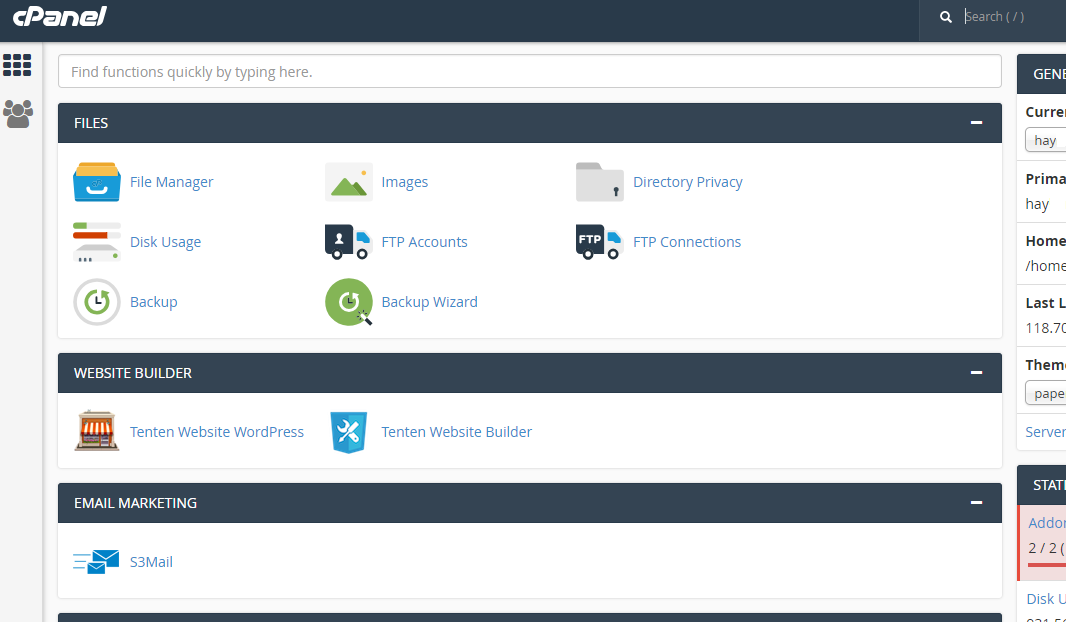This screenshot has width=1066, height=622.
Task: Open the Disk Usage link
Action: [165, 241]
